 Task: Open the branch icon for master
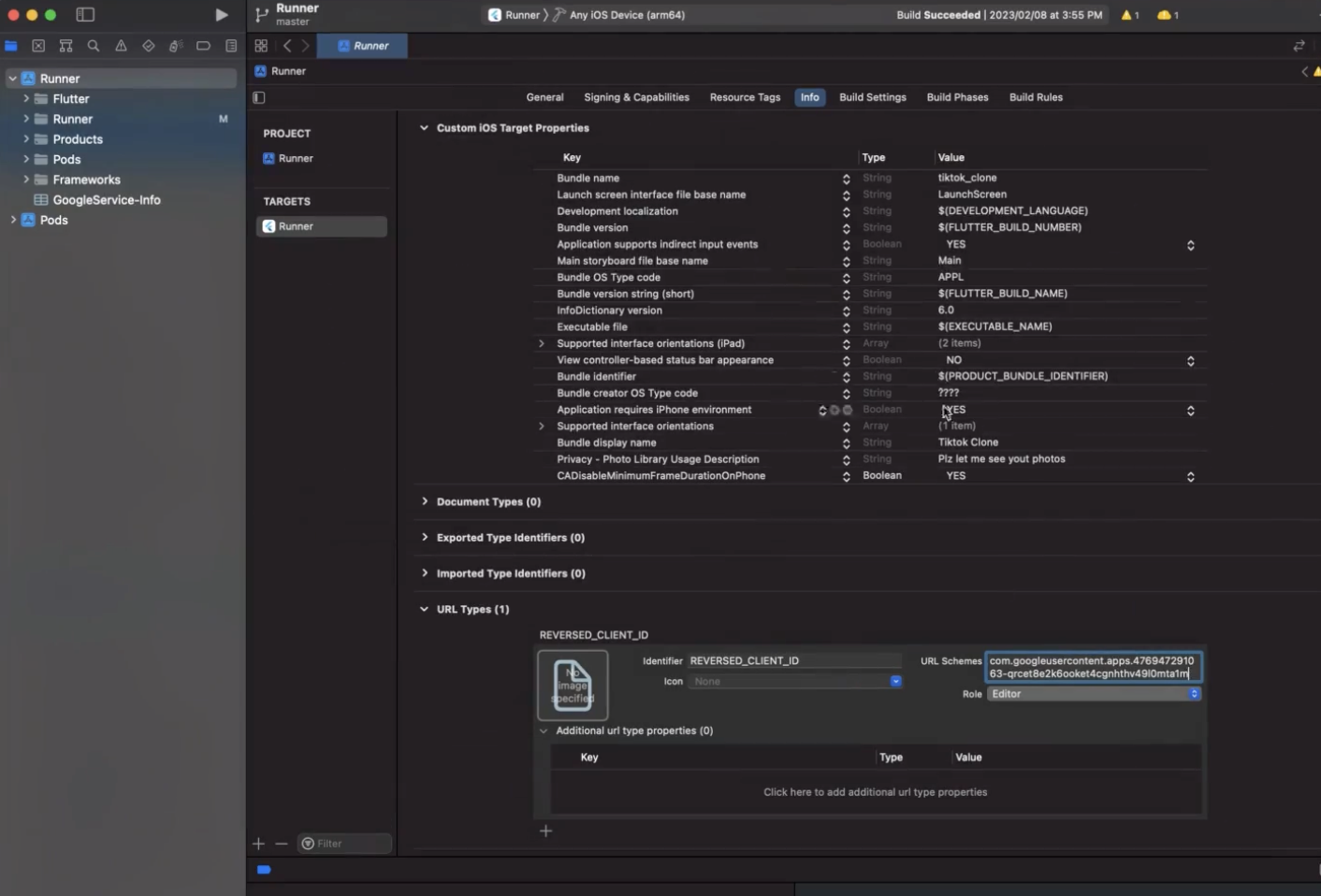coord(261,15)
